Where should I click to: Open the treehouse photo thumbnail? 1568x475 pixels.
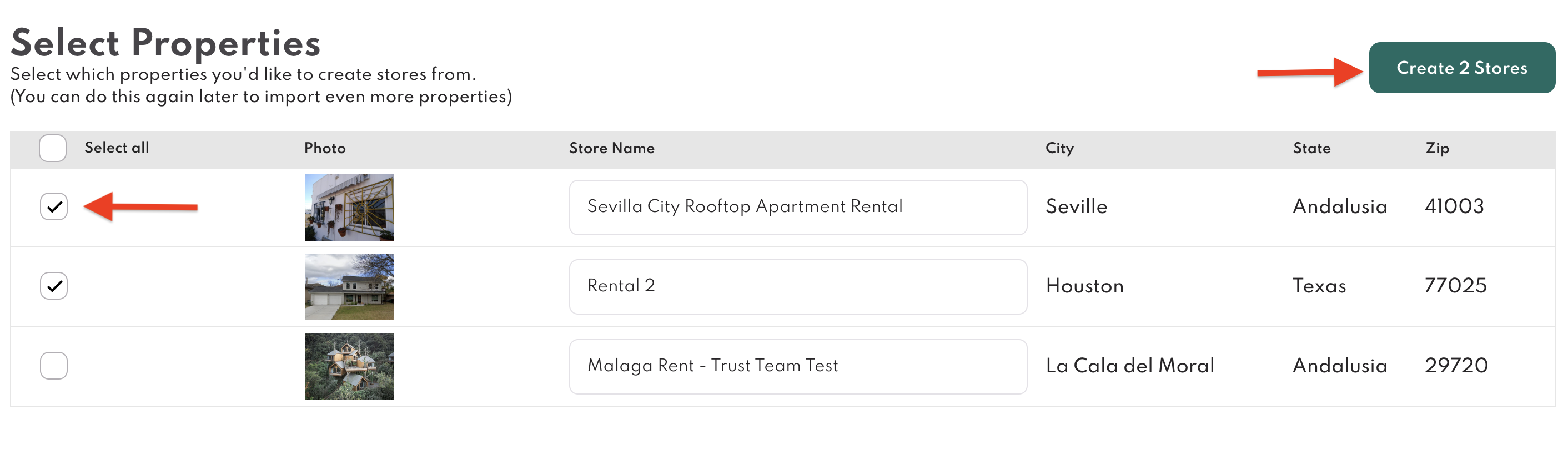(349, 366)
